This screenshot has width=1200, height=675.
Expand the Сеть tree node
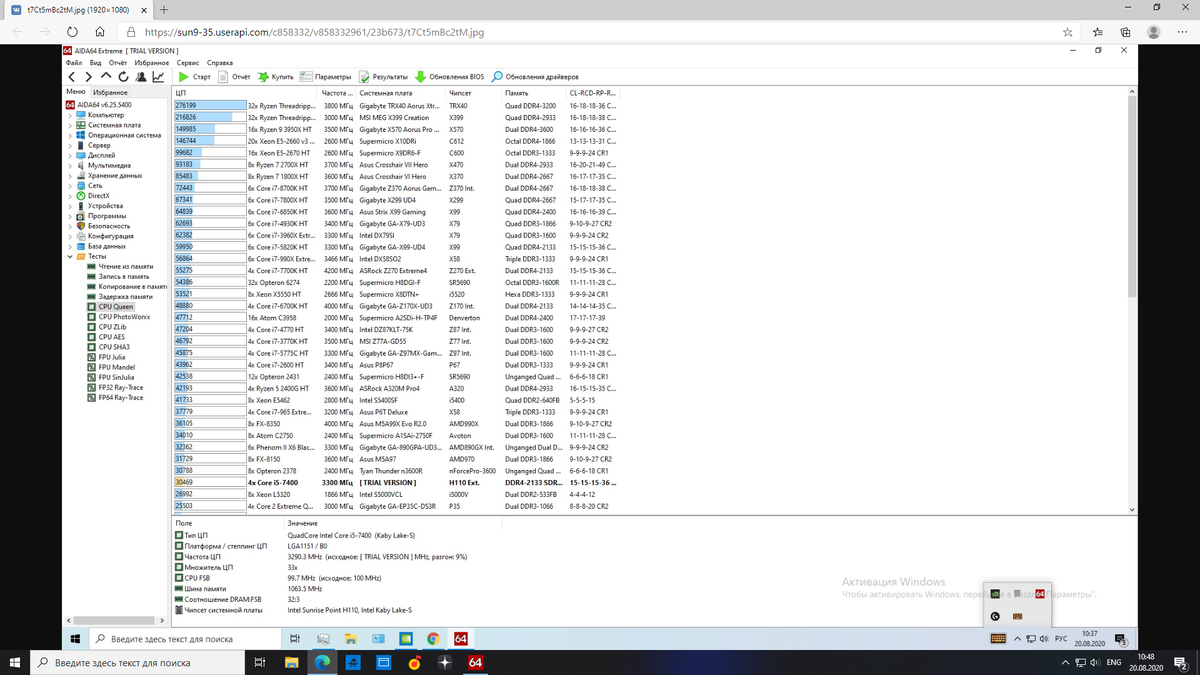click(69, 185)
